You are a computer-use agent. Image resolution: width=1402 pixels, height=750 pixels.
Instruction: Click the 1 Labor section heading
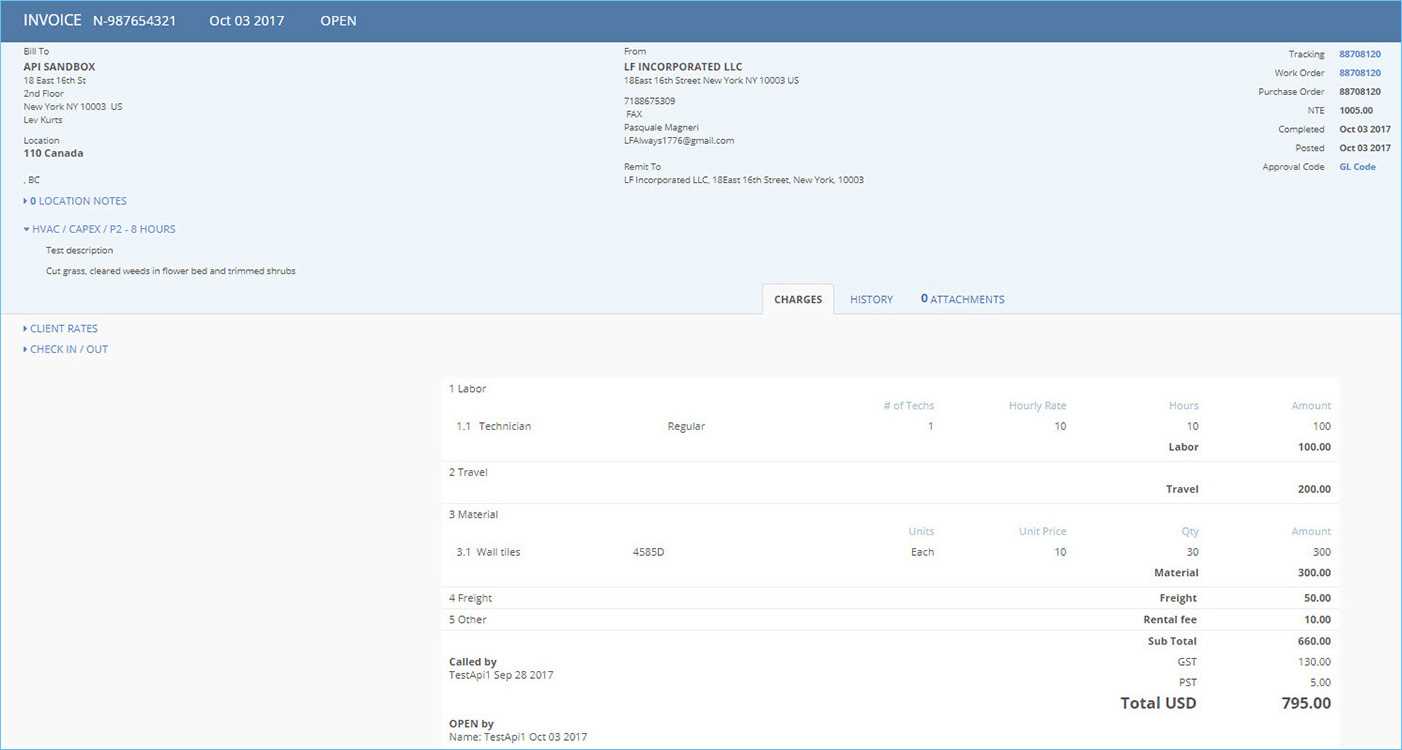pyautogui.click(x=467, y=388)
